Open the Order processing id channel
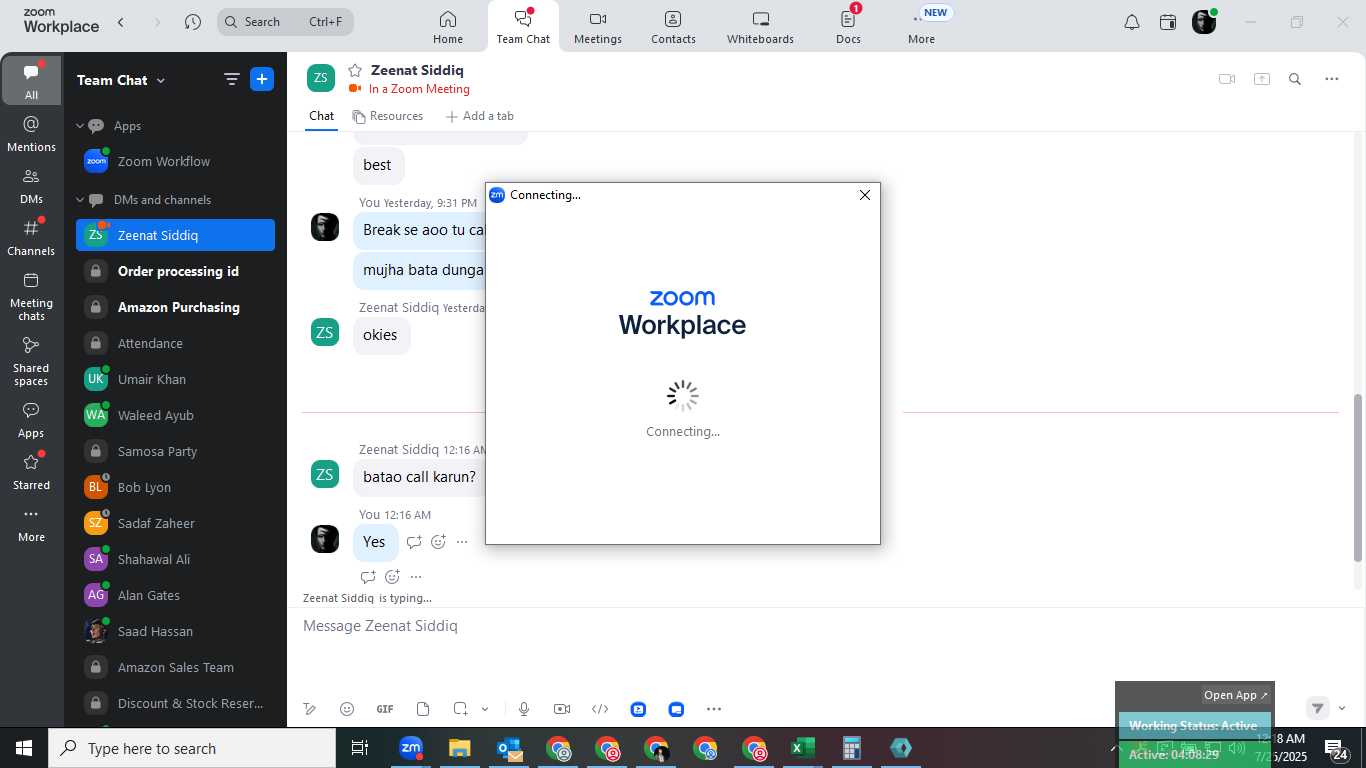 175,271
